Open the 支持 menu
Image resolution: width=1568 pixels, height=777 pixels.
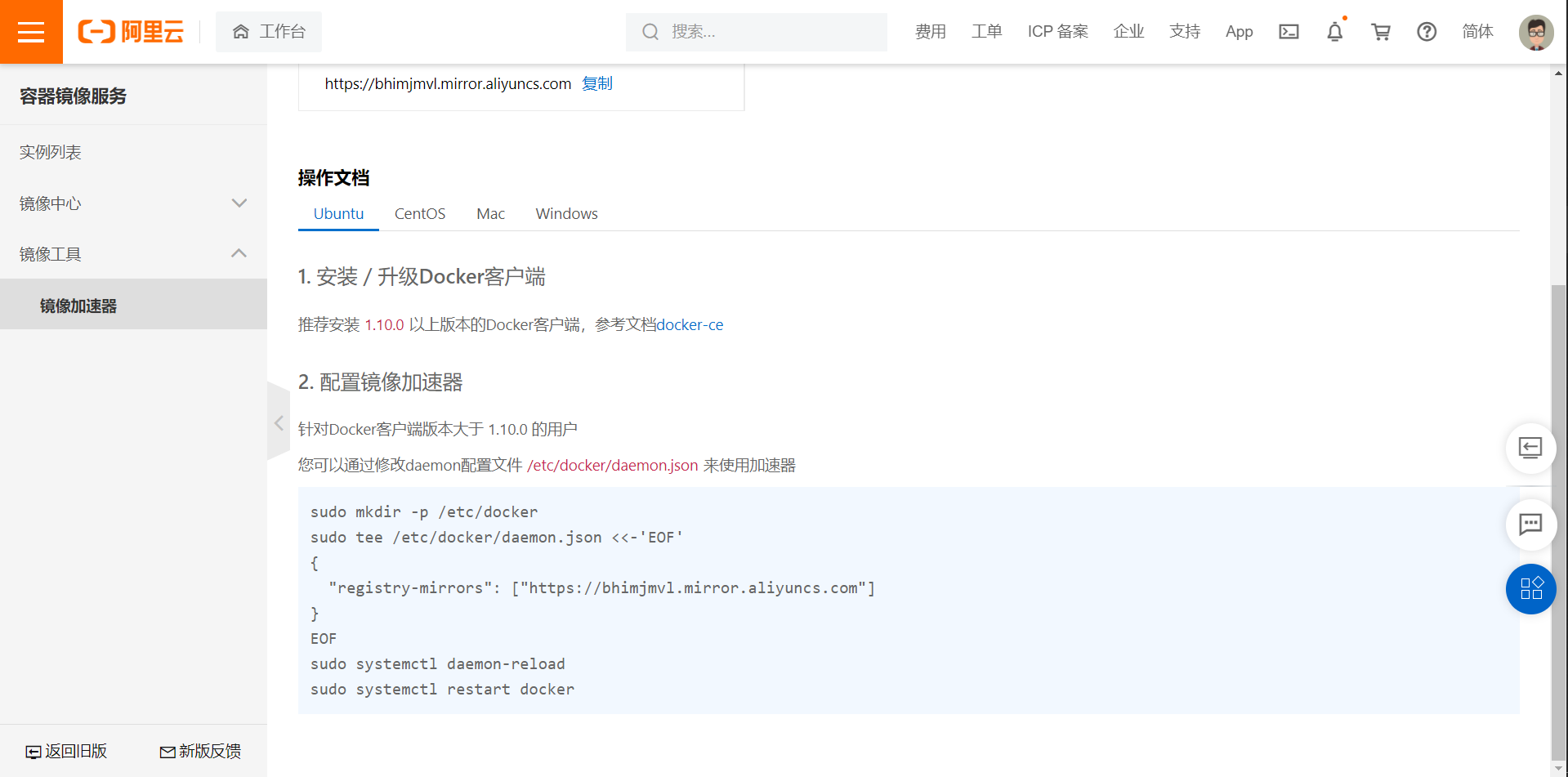pos(1185,32)
